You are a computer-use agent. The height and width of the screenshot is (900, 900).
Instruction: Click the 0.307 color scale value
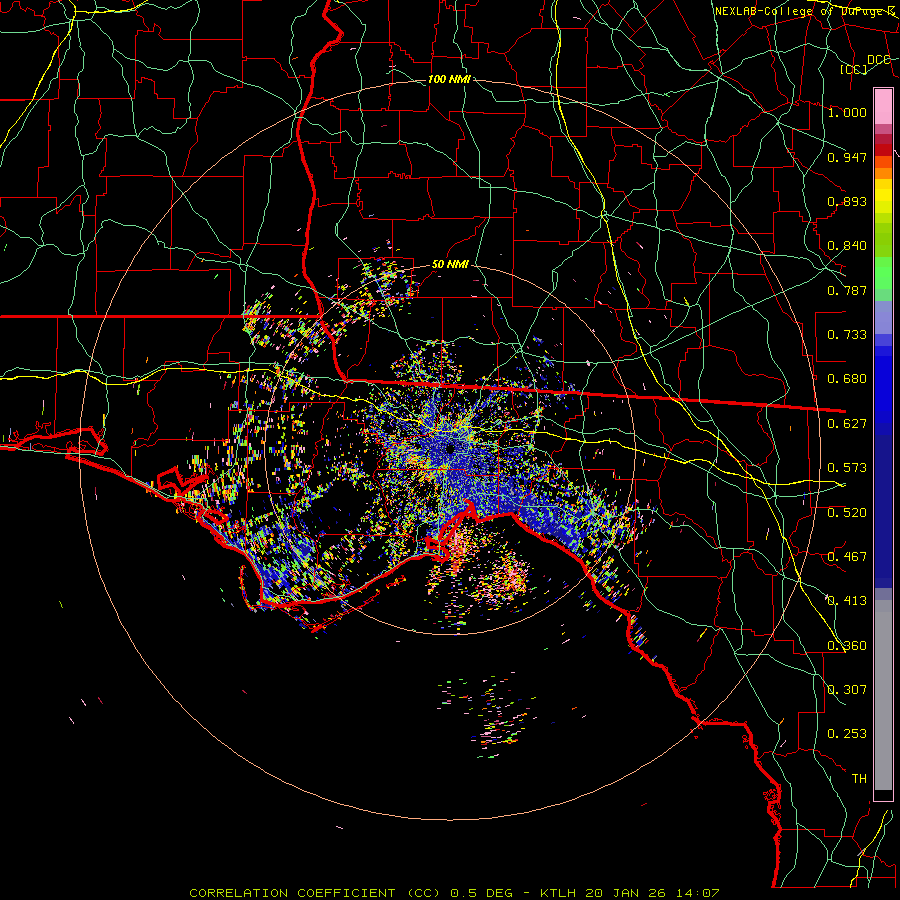coord(847,690)
